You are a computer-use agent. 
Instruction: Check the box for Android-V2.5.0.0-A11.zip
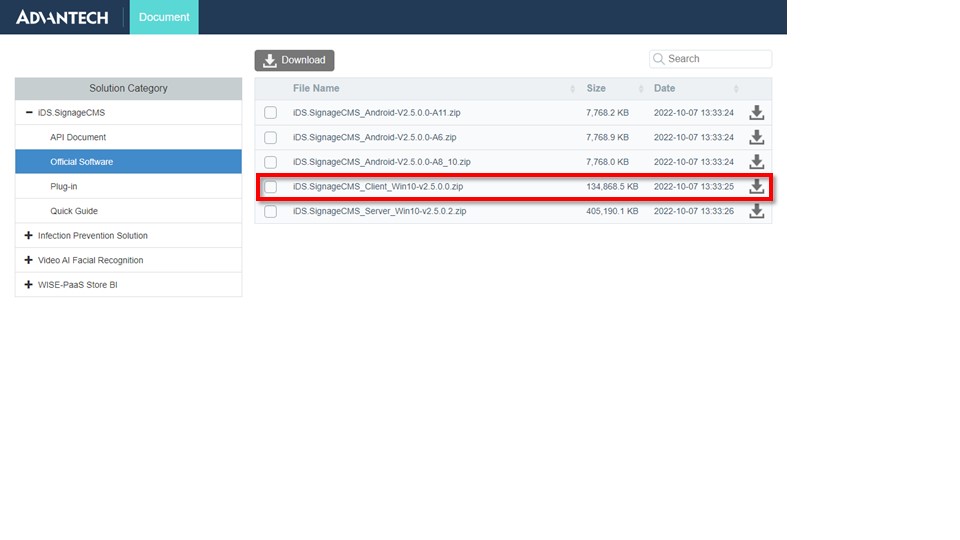click(x=270, y=113)
